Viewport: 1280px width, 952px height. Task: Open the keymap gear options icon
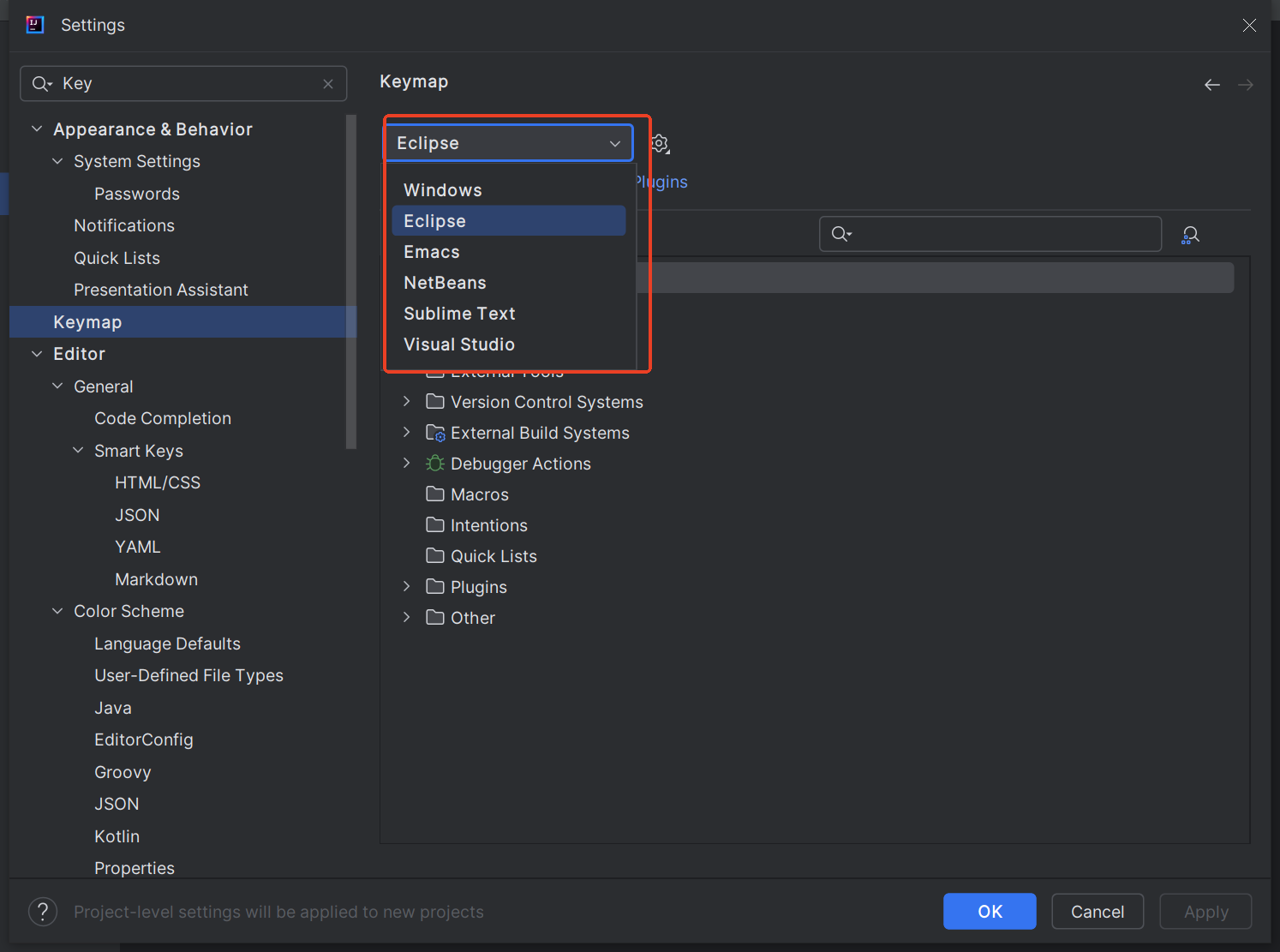[x=660, y=144]
